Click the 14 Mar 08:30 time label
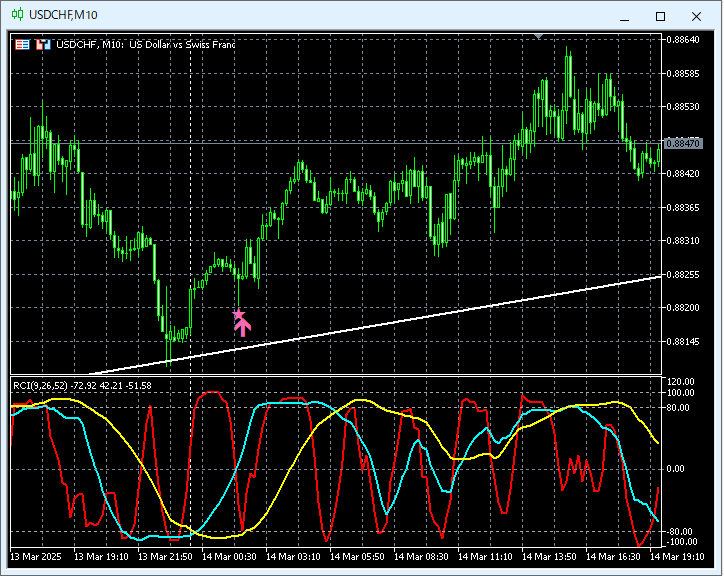Screen dimensions: 724x576 coord(421,557)
